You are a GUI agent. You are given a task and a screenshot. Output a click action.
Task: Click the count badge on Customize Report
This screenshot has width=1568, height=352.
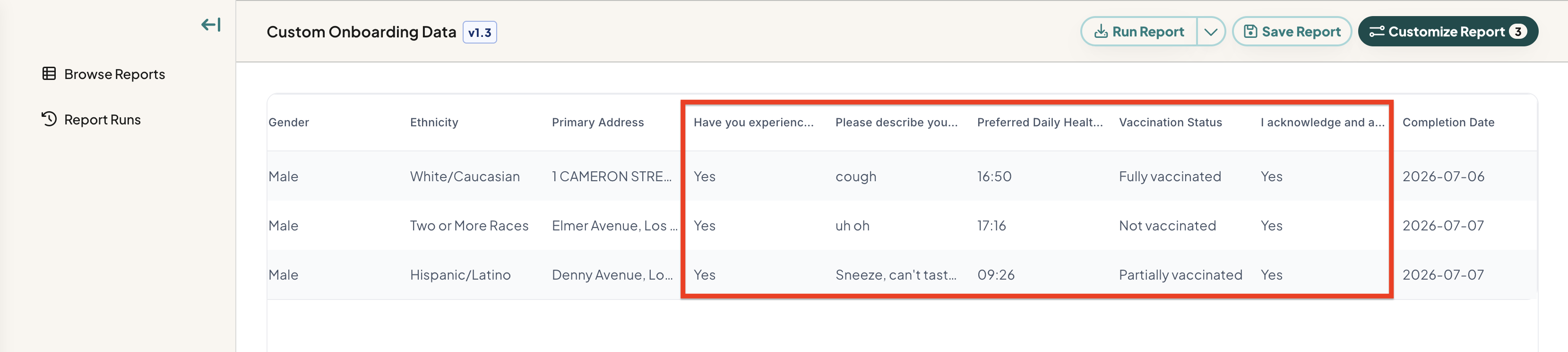(1518, 32)
